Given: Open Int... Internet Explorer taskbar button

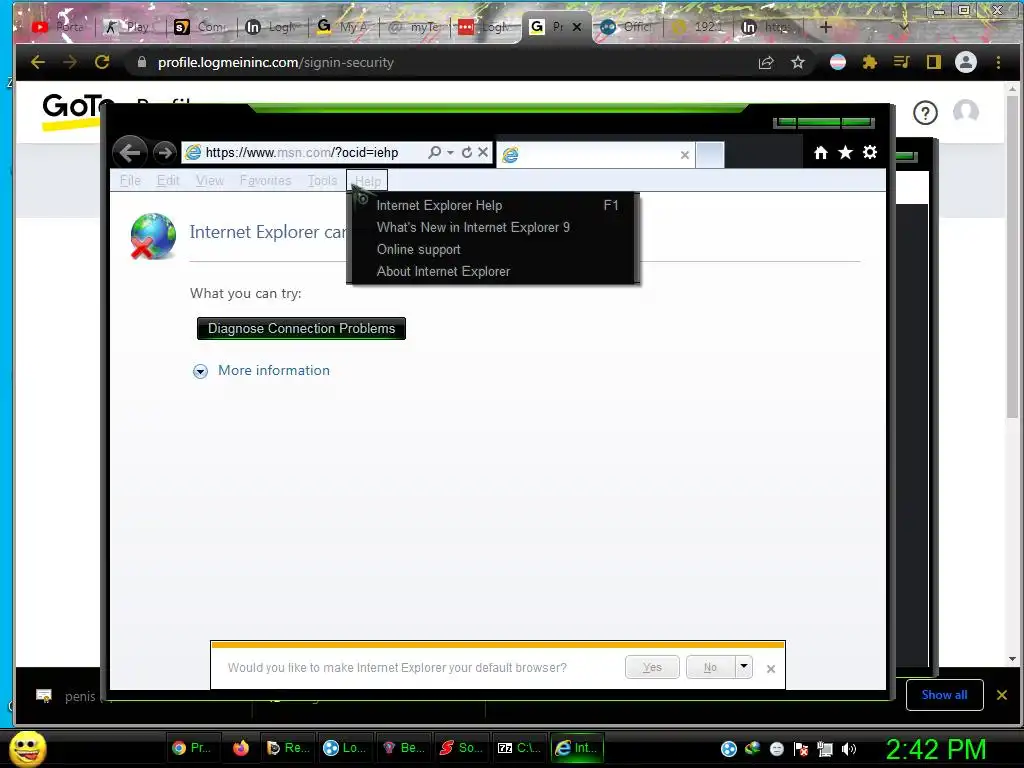Looking at the screenshot, I should (577, 748).
